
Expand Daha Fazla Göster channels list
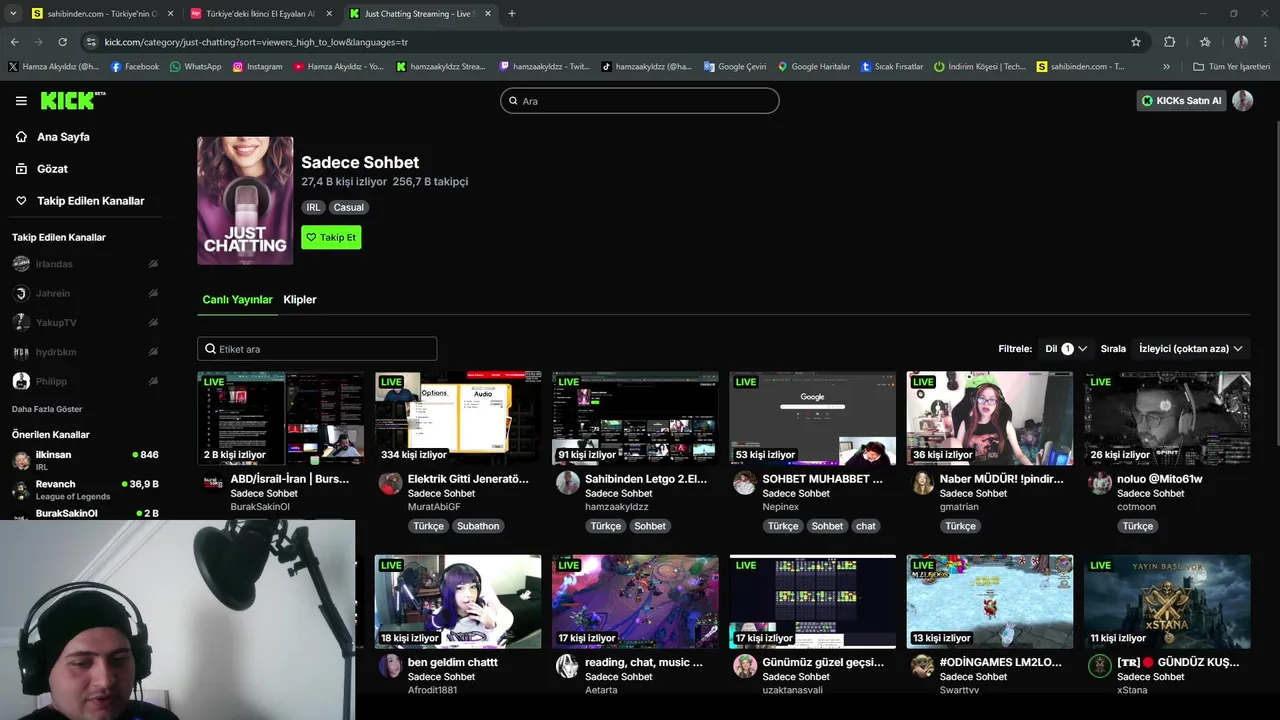click(47, 409)
